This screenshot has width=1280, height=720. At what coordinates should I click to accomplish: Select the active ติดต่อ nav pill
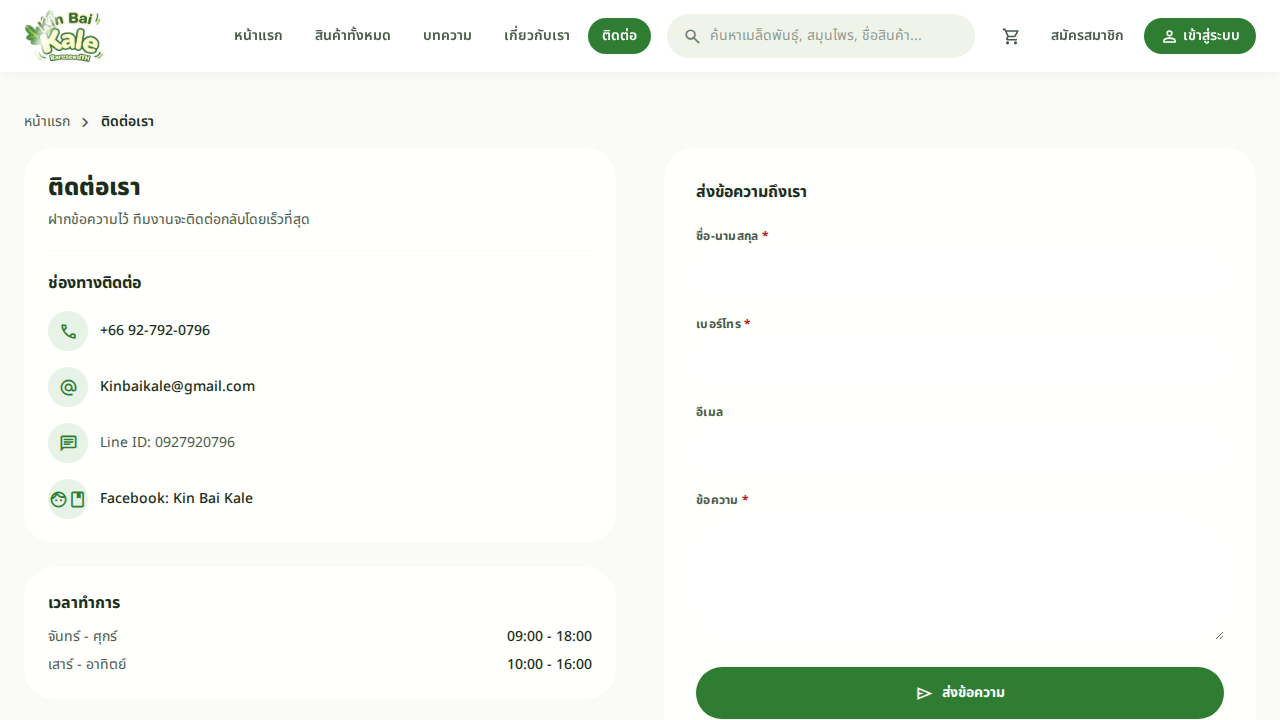click(x=619, y=36)
